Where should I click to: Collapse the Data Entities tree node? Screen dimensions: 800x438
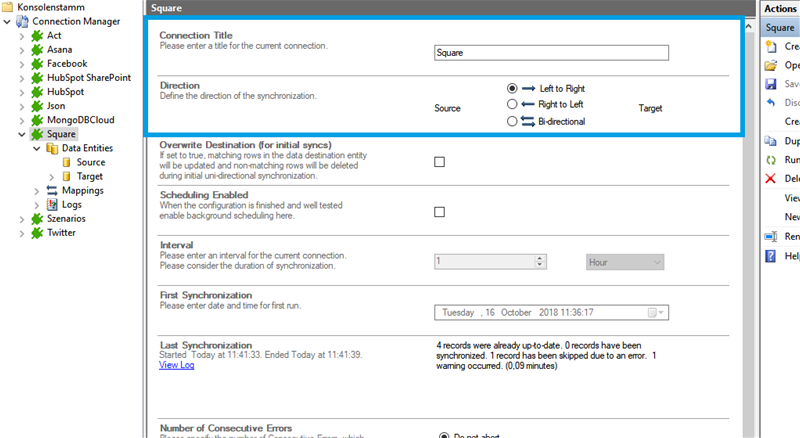click(37, 148)
